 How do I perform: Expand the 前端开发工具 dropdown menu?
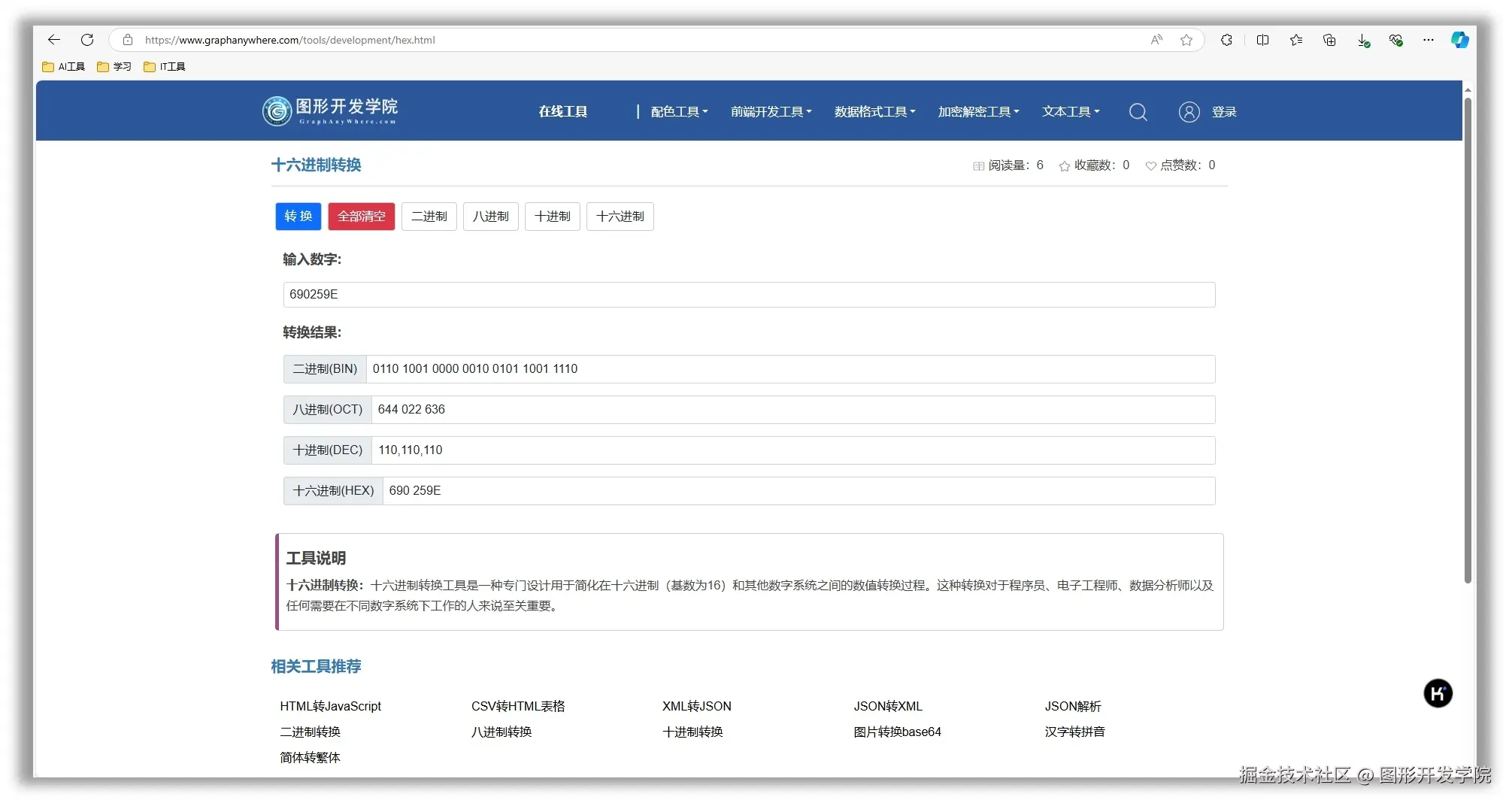point(771,111)
